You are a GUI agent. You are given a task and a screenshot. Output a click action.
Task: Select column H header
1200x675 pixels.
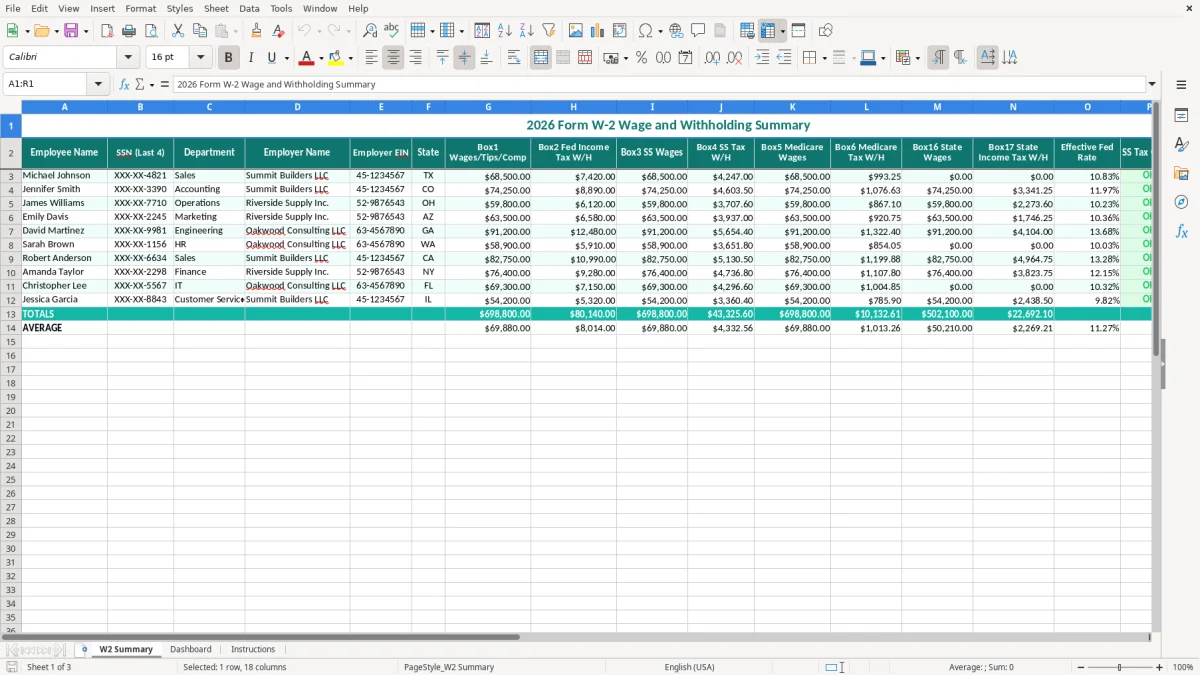573,107
